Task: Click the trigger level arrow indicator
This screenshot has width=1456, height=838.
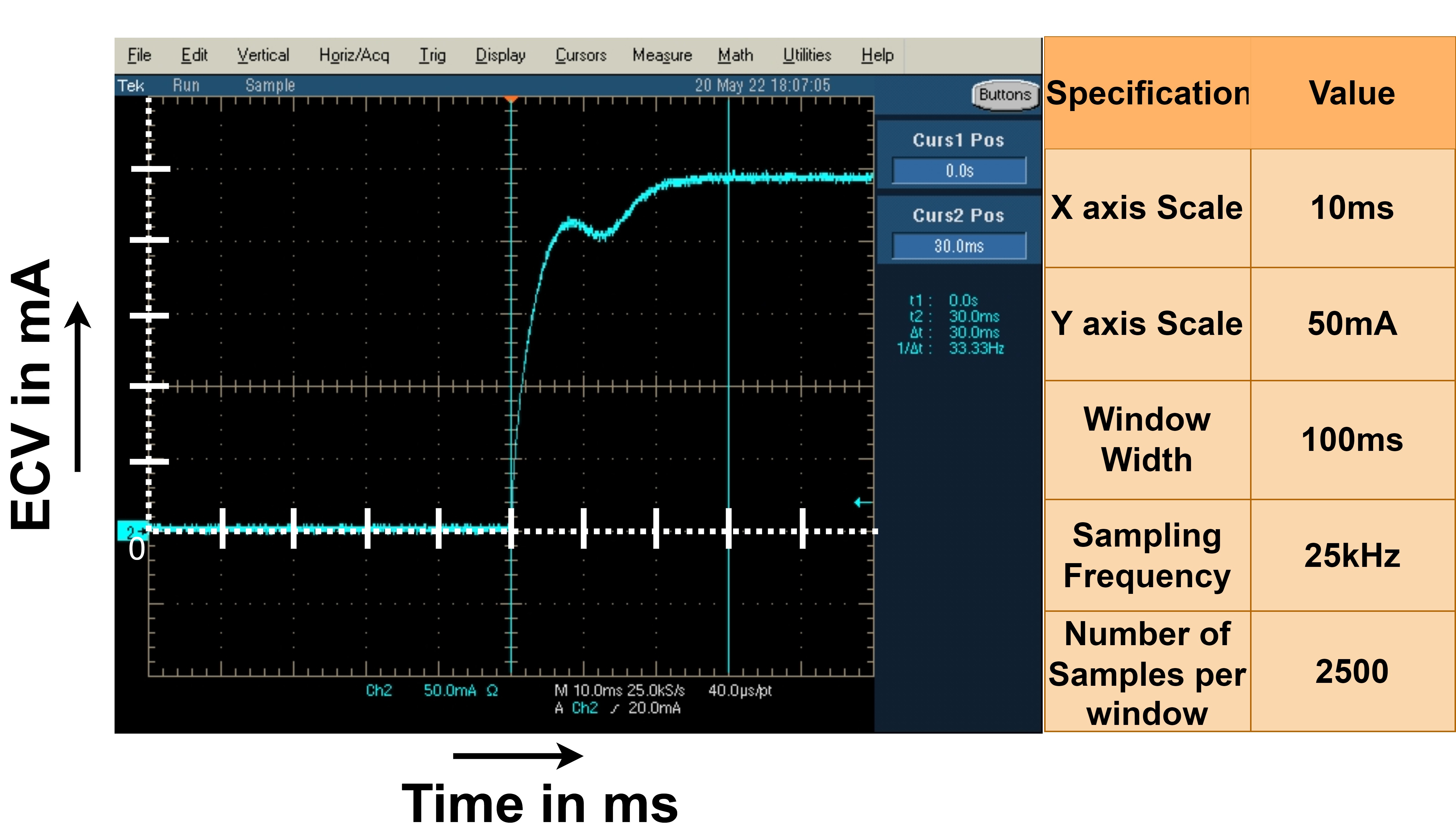Action: pyautogui.click(x=862, y=503)
